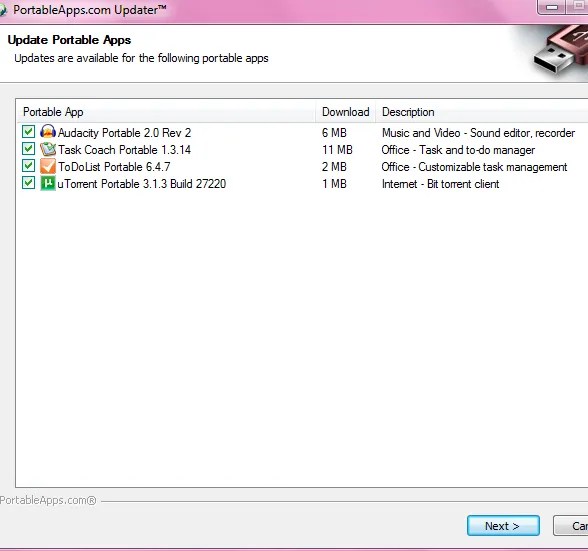Sort by the Description column header
The image size is (588, 551).
(482, 112)
